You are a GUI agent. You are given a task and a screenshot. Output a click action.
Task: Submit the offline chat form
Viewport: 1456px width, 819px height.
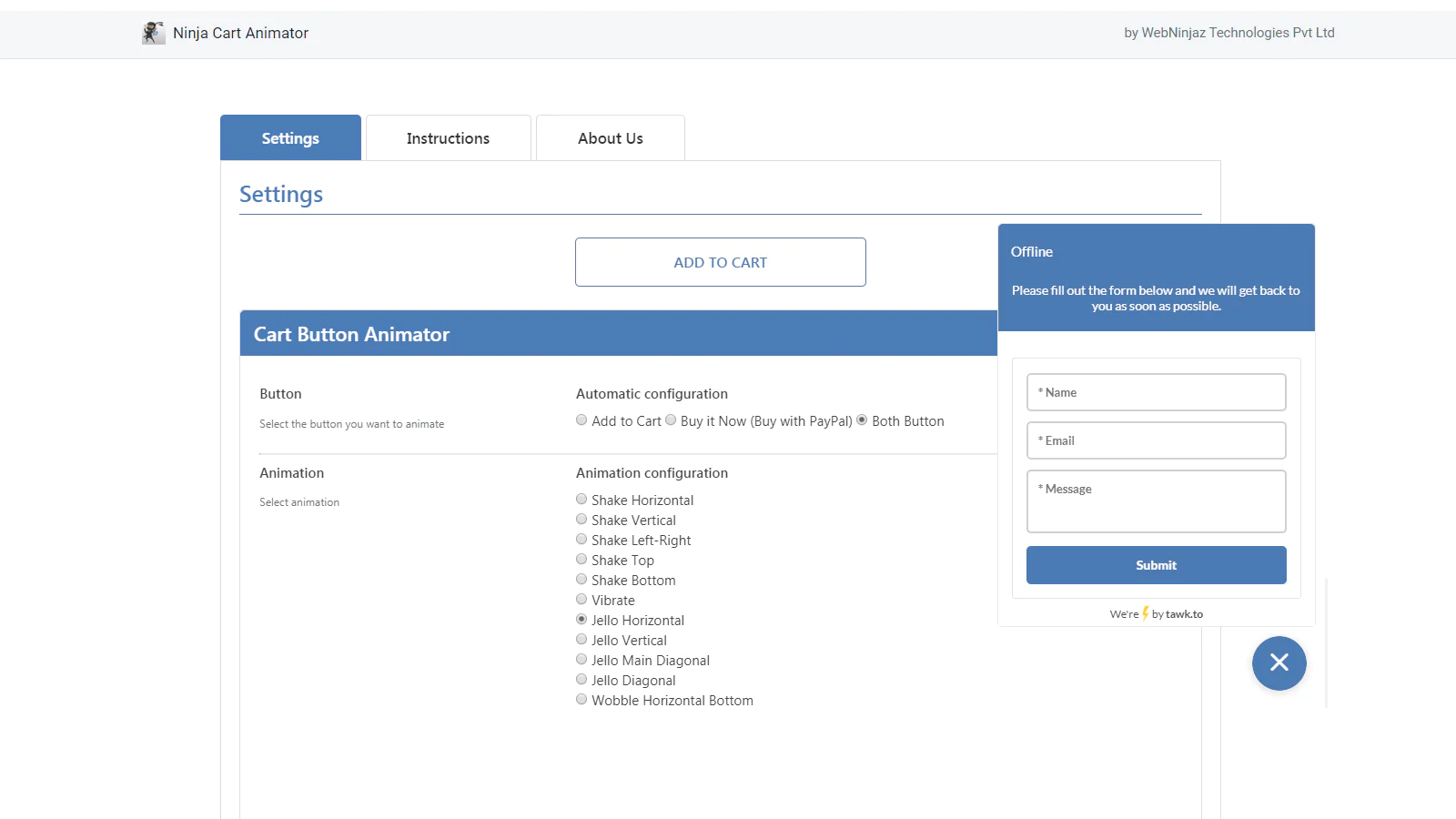[1156, 565]
